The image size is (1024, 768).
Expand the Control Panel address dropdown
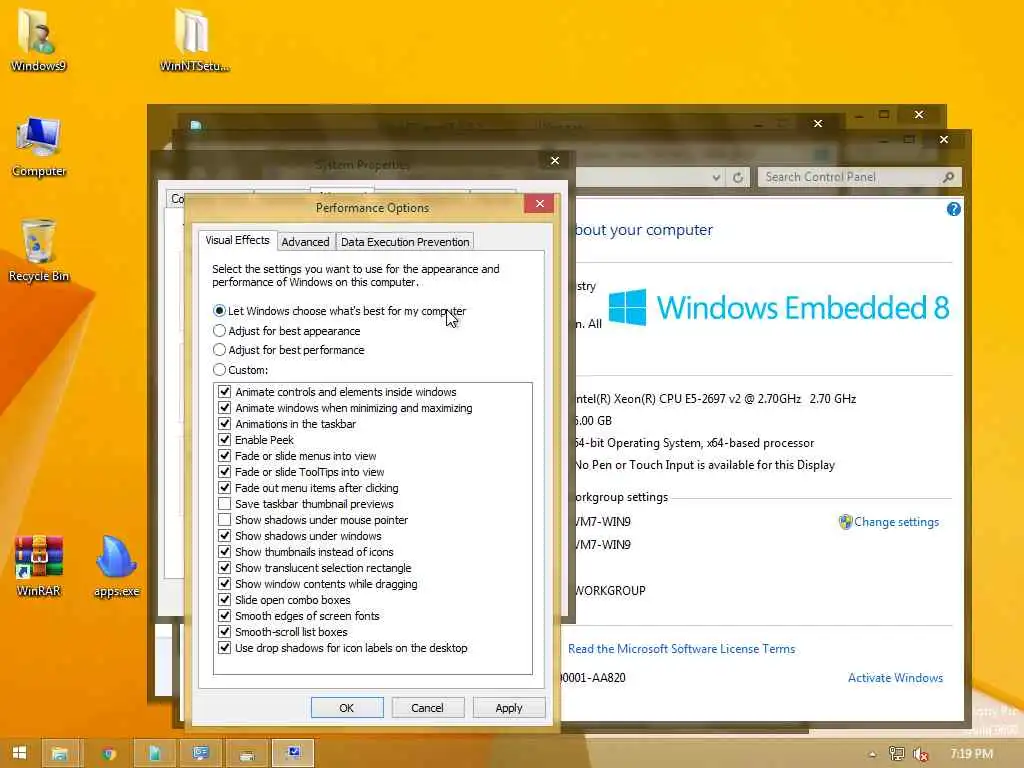pos(716,177)
